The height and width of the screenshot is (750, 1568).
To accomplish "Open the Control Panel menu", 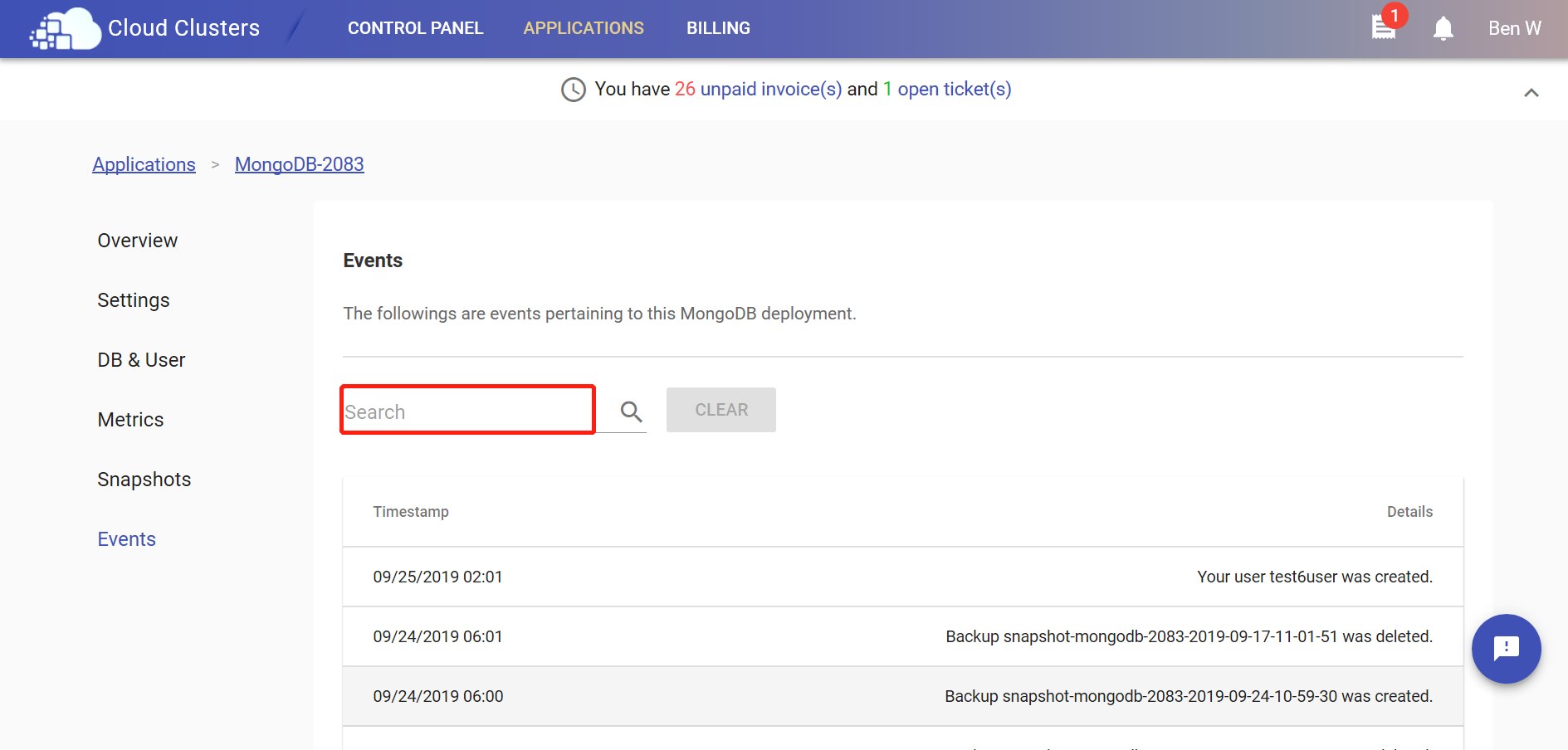I will [415, 28].
